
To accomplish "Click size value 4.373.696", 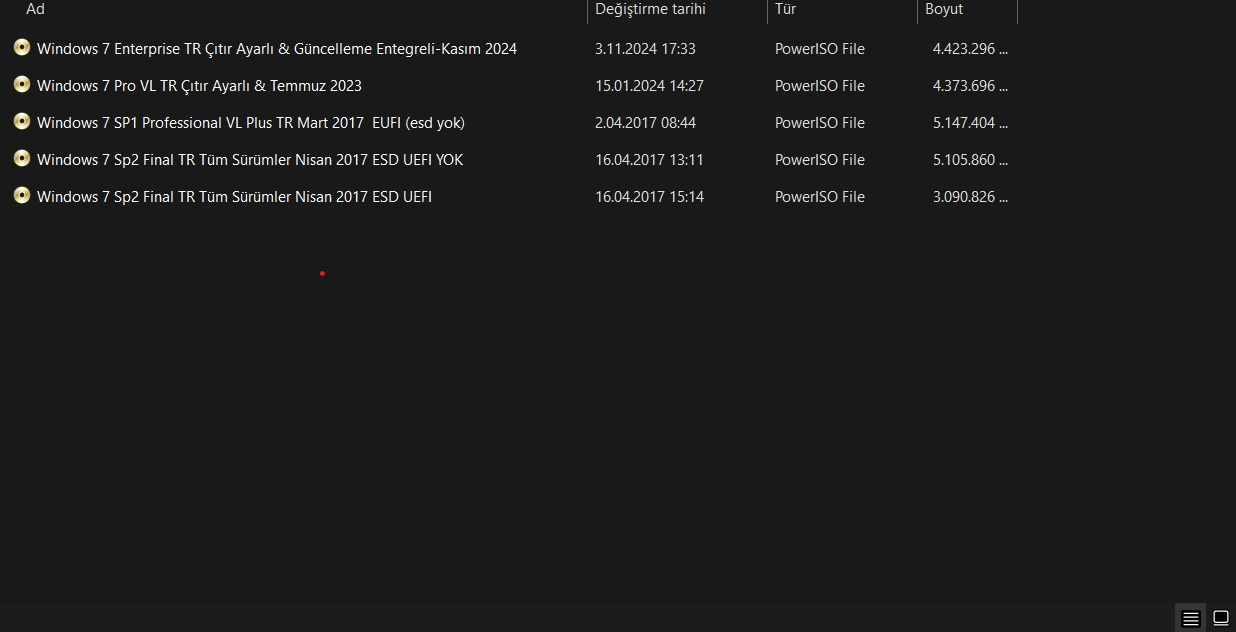I will pyautogui.click(x=970, y=85).
